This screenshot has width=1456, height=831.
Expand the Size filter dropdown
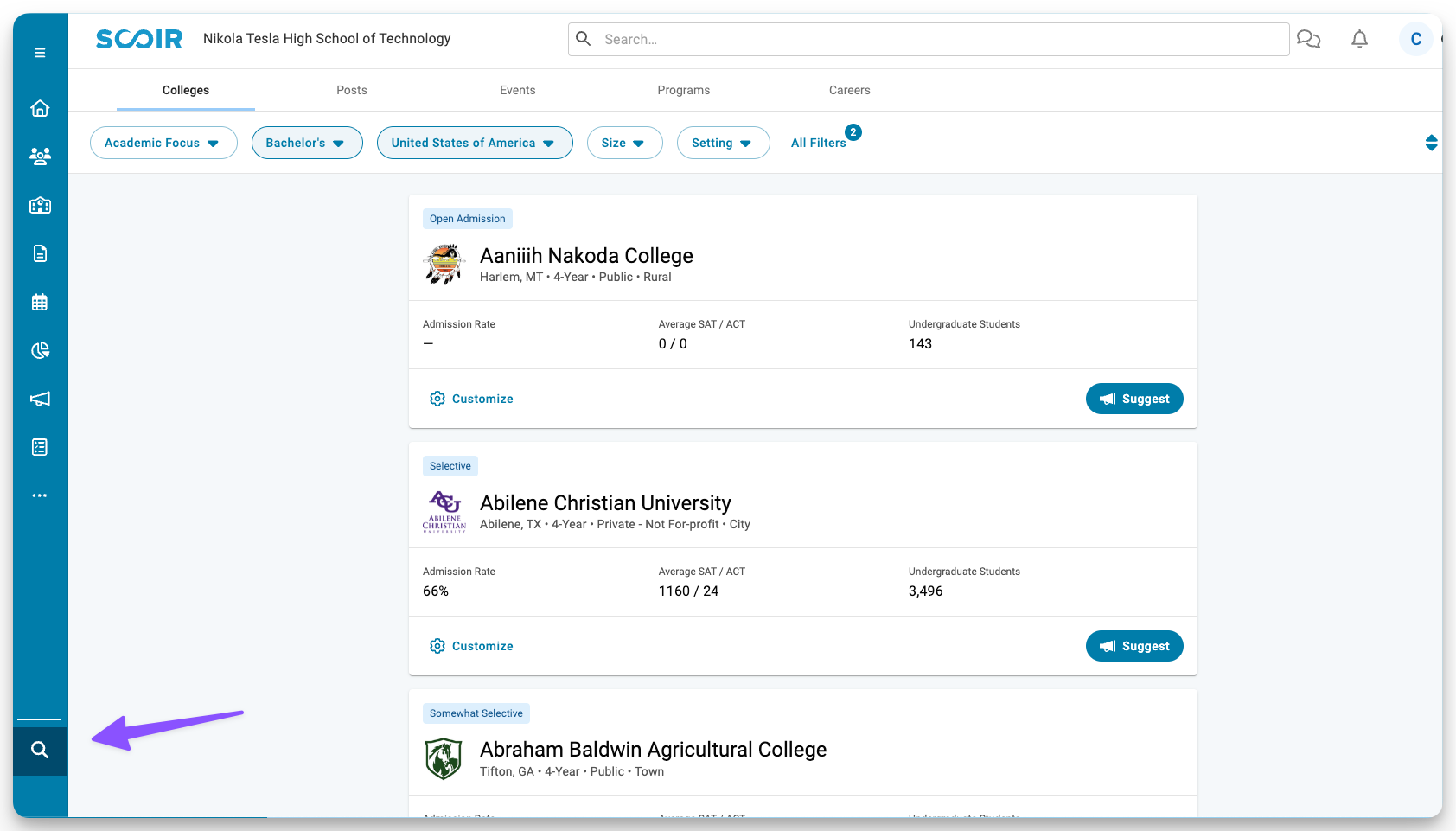pos(625,143)
